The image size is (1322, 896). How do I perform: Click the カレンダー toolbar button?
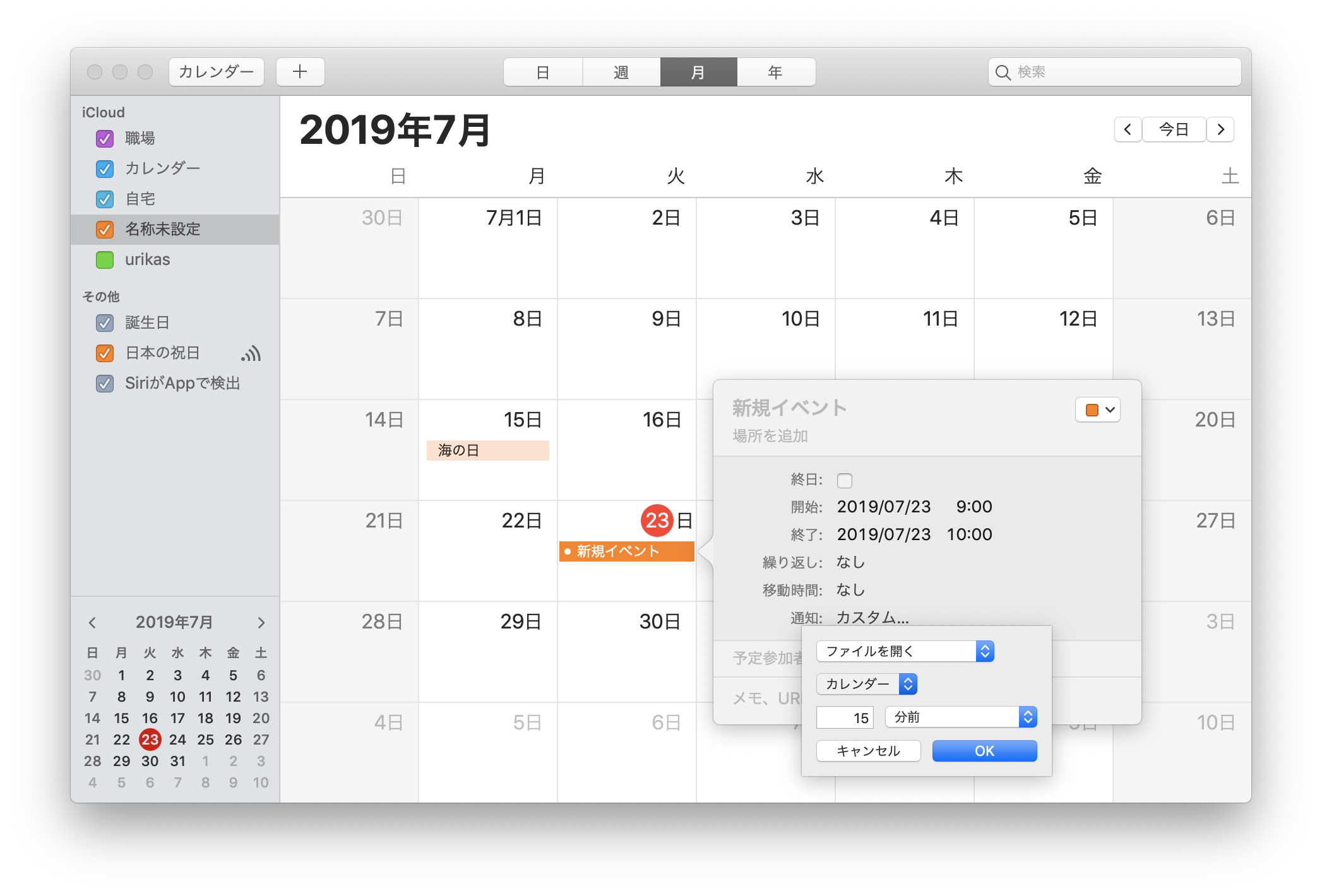[x=217, y=72]
